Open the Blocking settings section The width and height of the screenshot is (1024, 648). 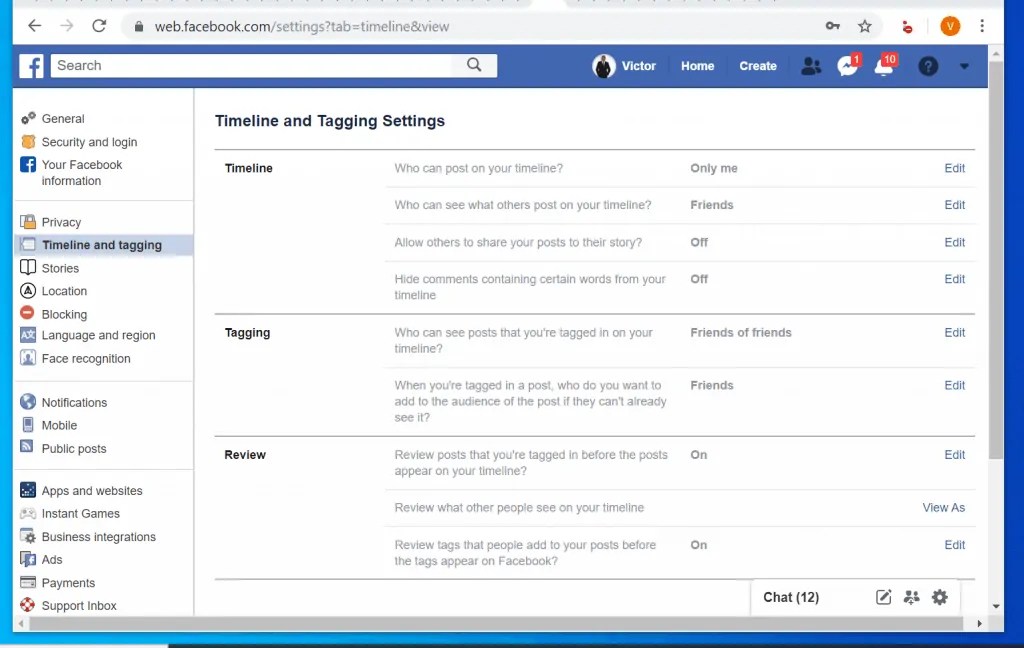tap(62, 313)
